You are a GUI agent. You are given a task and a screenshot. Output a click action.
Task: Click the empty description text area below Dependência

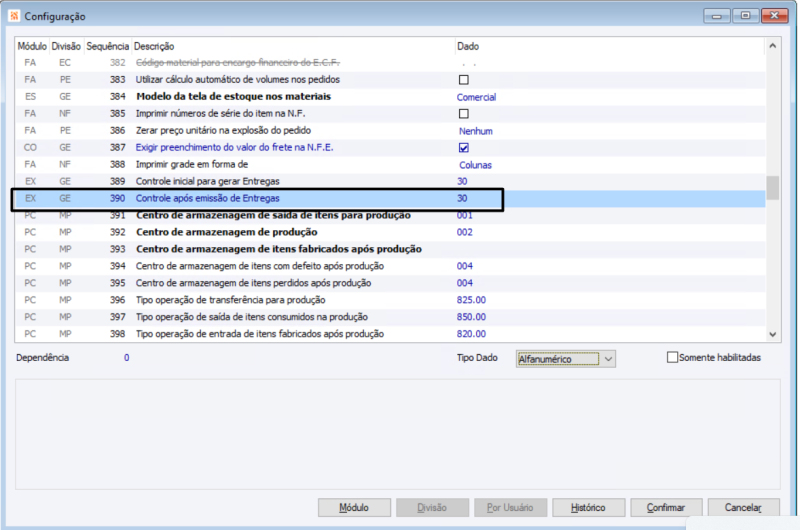[x=397, y=434]
